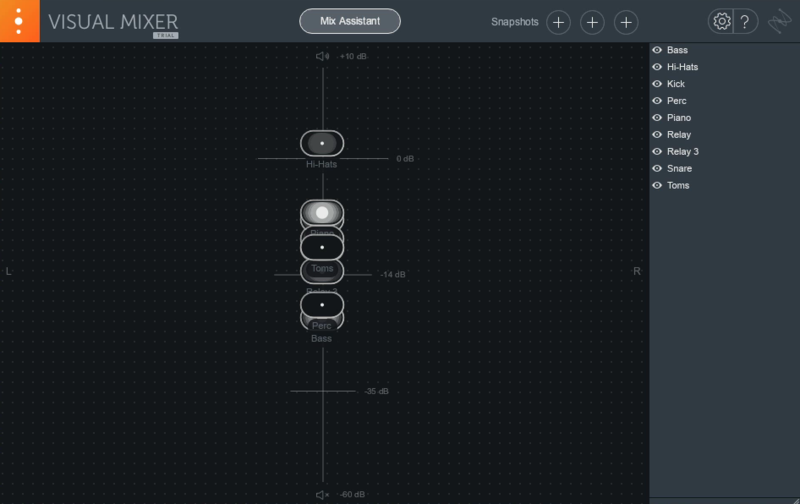Open settings via the gear icon
This screenshot has height=504, width=800.
click(721, 21)
